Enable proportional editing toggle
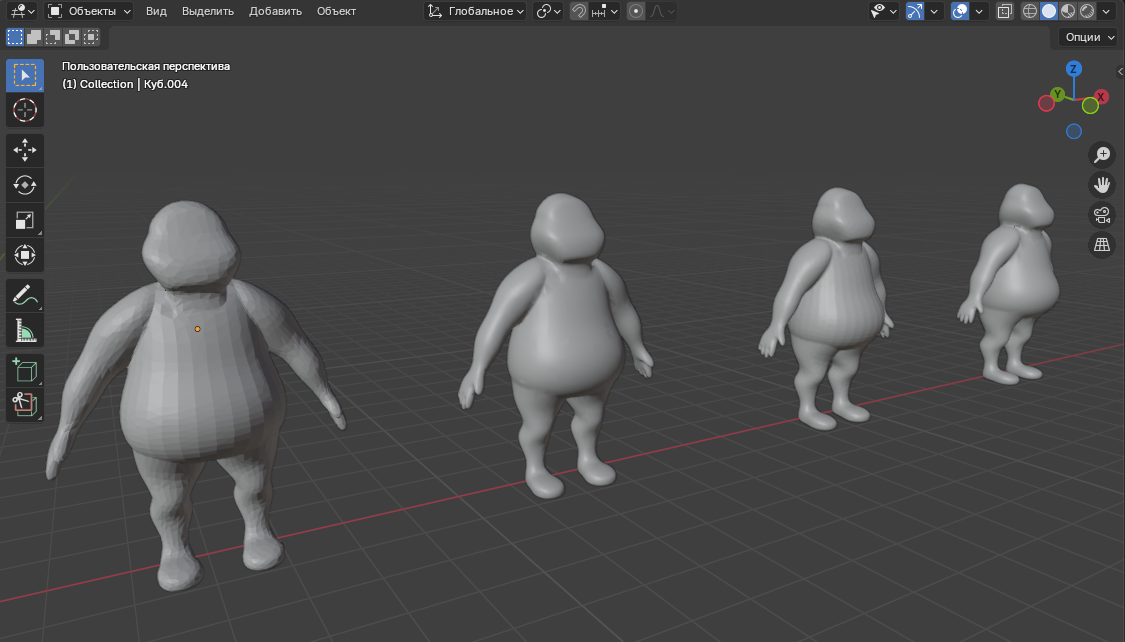 click(635, 11)
